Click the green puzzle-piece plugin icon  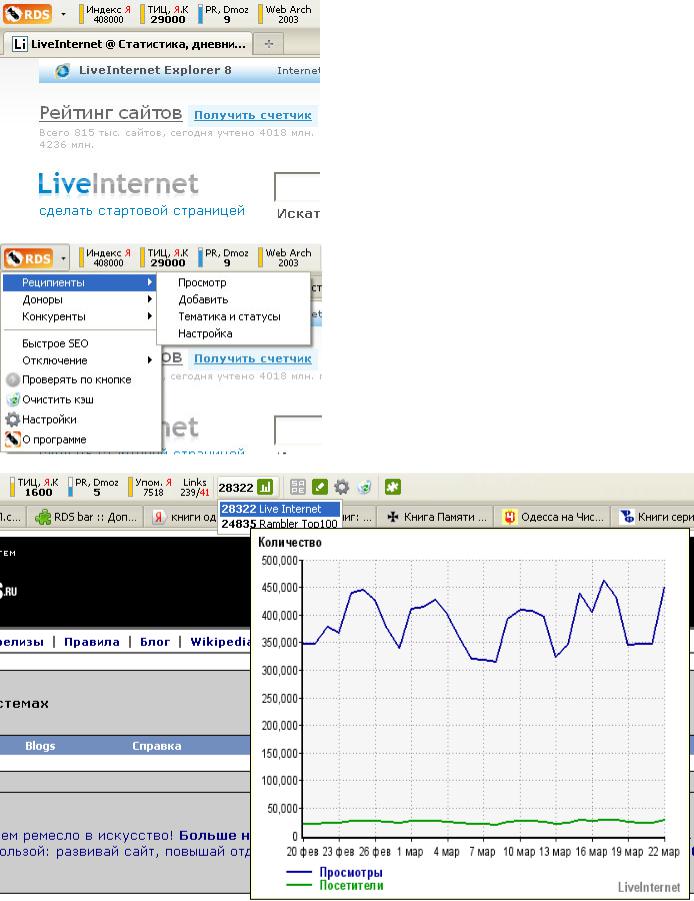pos(393,487)
